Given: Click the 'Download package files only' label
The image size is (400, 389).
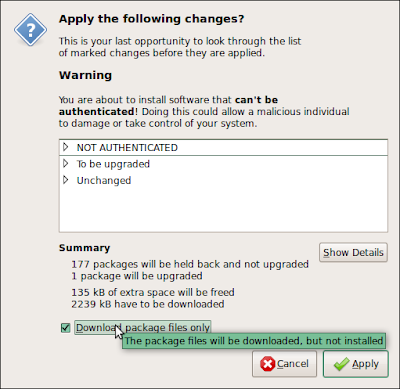Looking at the screenshot, I should tap(143, 328).
